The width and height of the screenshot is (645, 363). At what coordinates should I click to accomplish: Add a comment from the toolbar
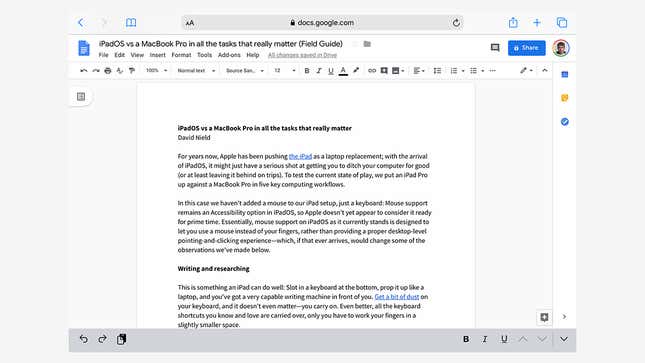(x=384, y=71)
